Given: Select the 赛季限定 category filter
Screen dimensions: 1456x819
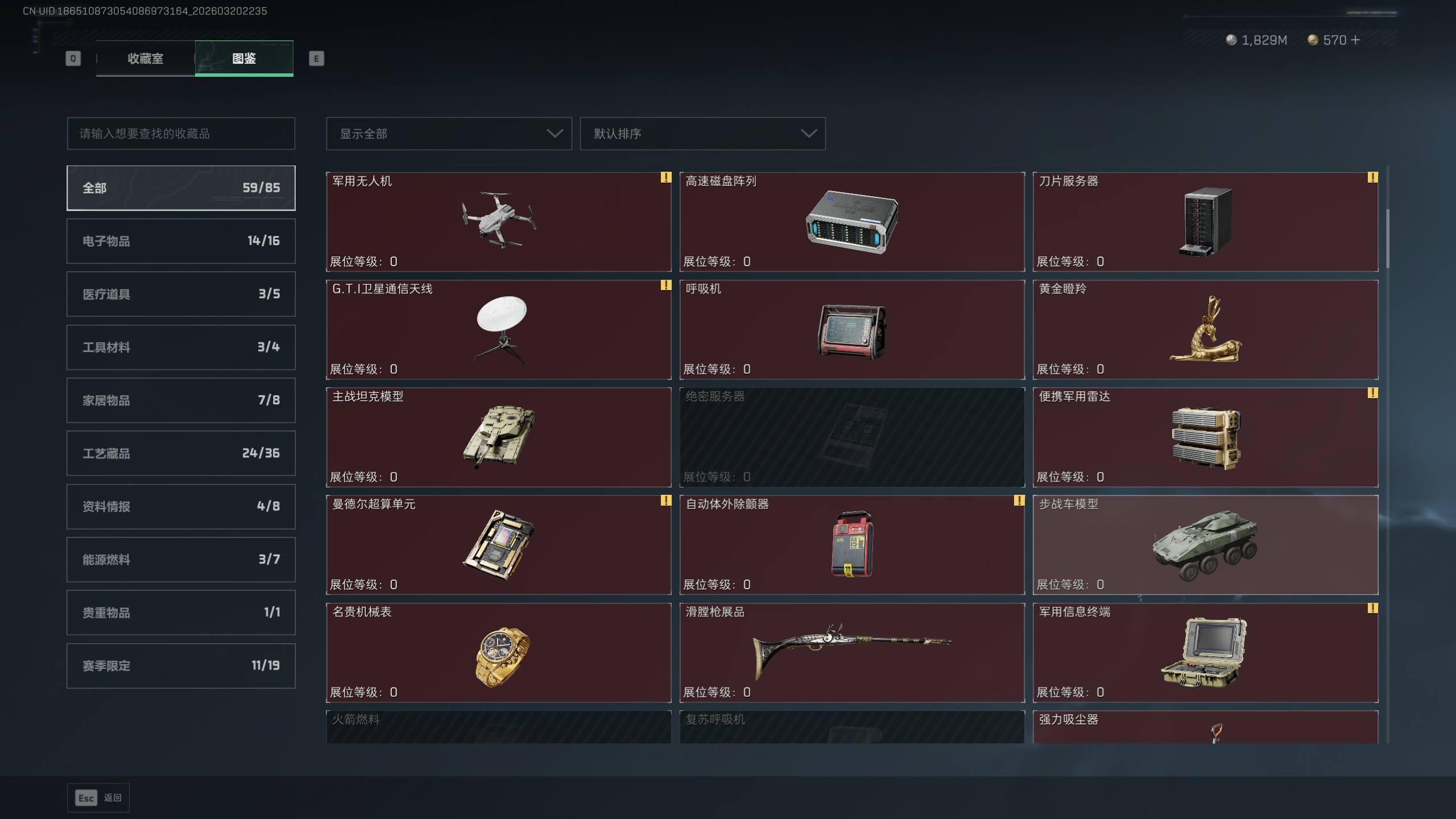Looking at the screenshot, I should point(181,665).
